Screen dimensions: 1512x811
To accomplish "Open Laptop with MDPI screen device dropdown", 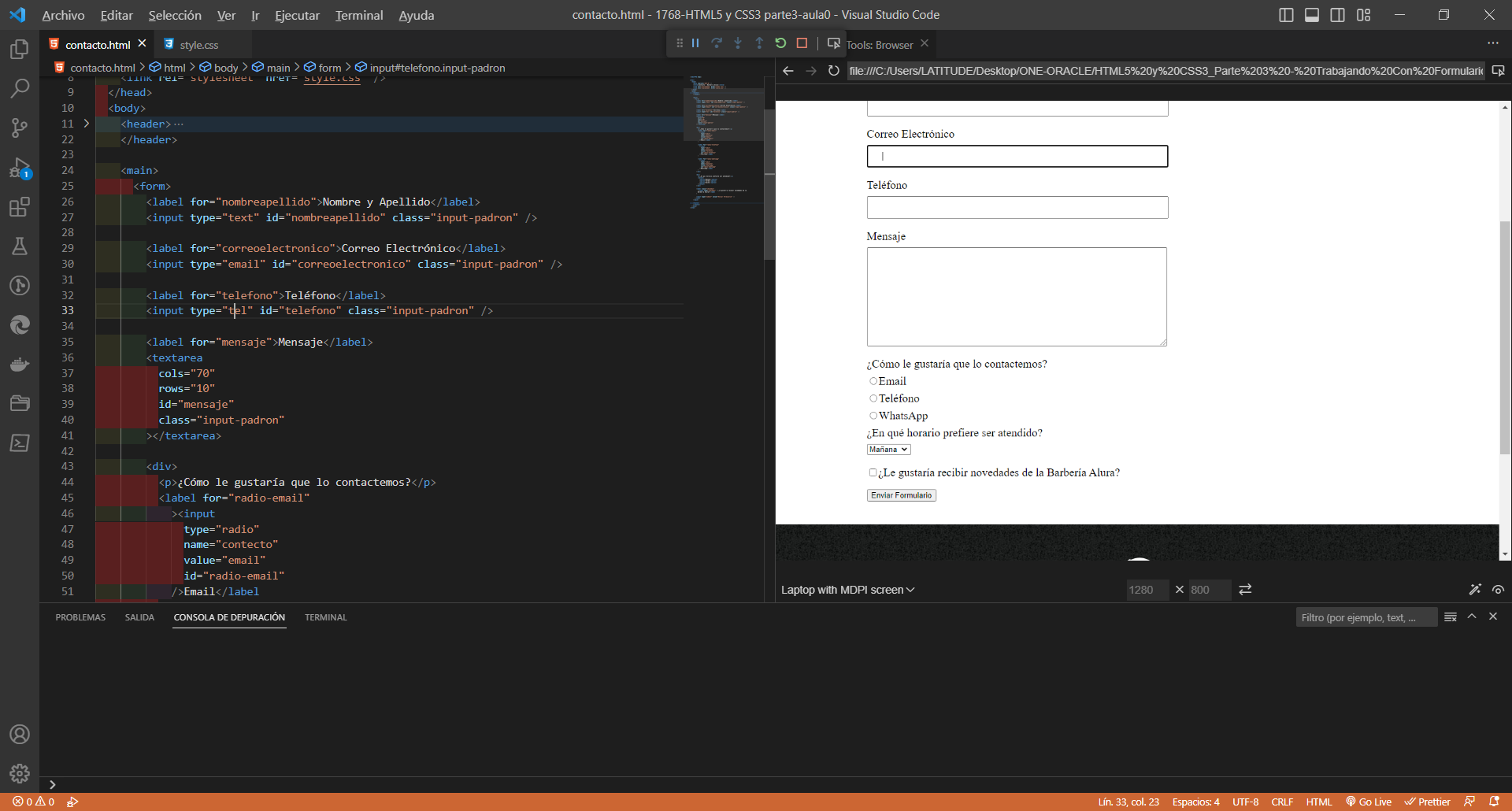I will tap(848, 590).
